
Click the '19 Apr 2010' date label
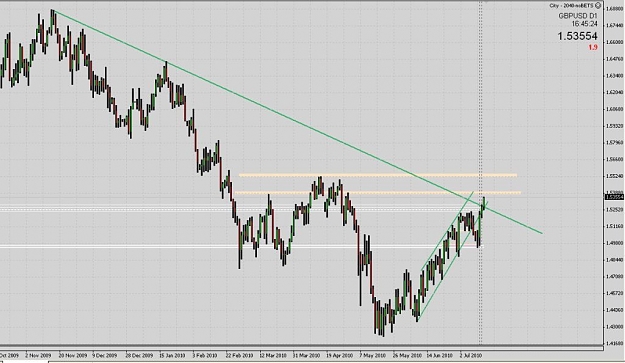pos(340,355)
